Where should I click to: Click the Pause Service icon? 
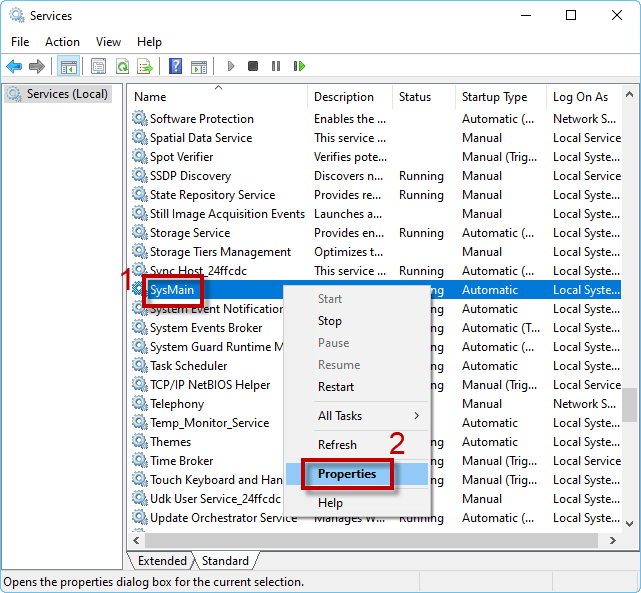point(276,66)
